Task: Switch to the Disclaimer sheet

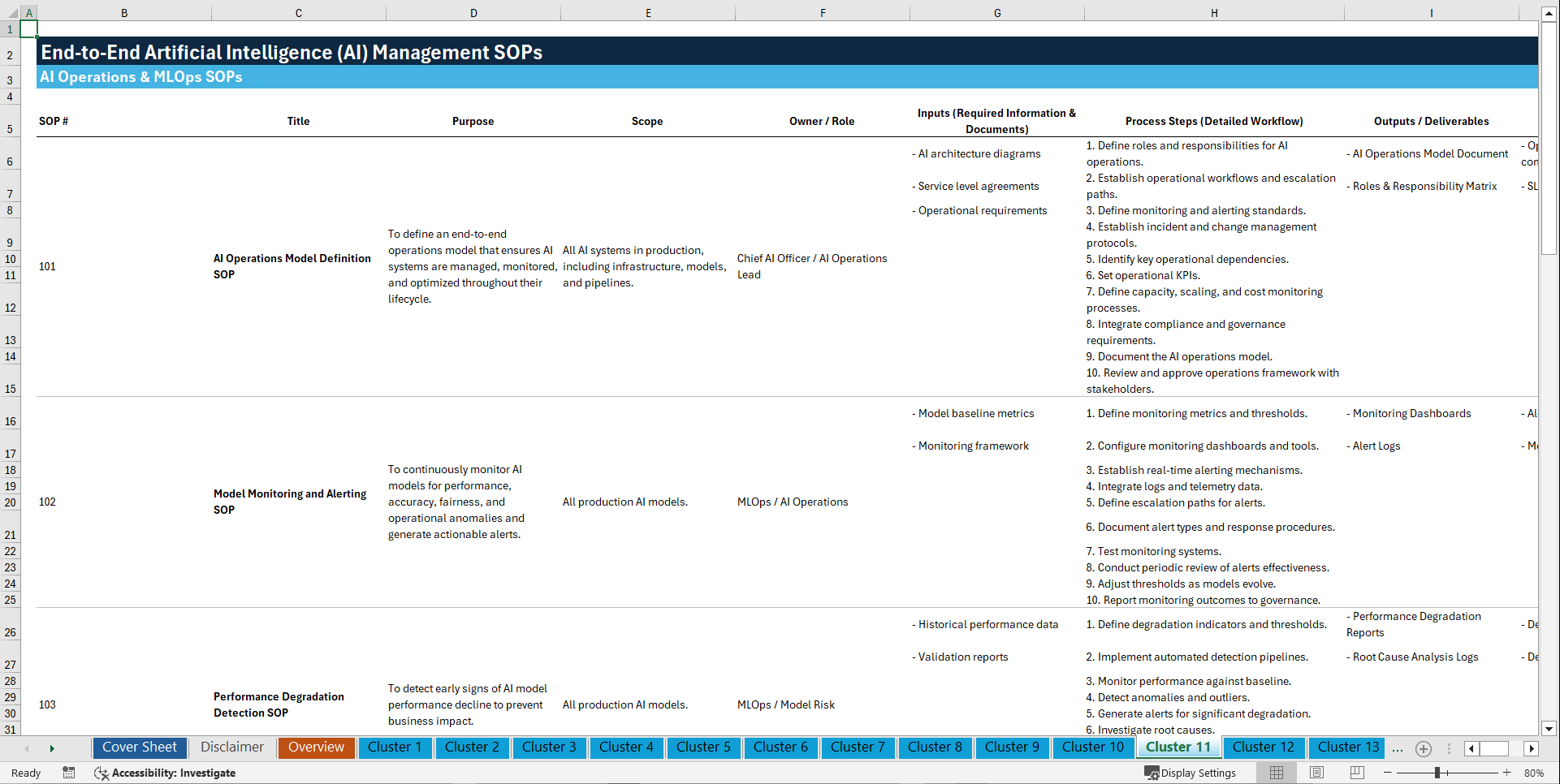Action: click(231, 747)
